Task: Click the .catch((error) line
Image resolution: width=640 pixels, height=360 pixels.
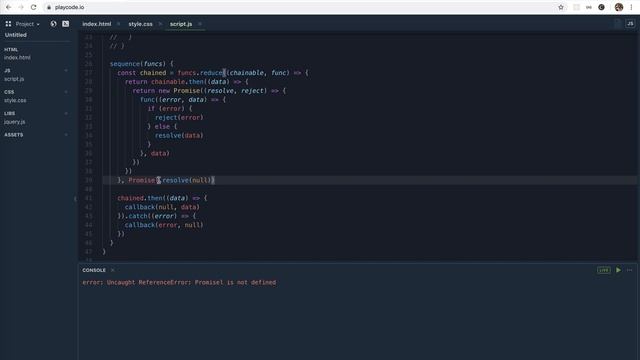Action: (x=157, y=216)
